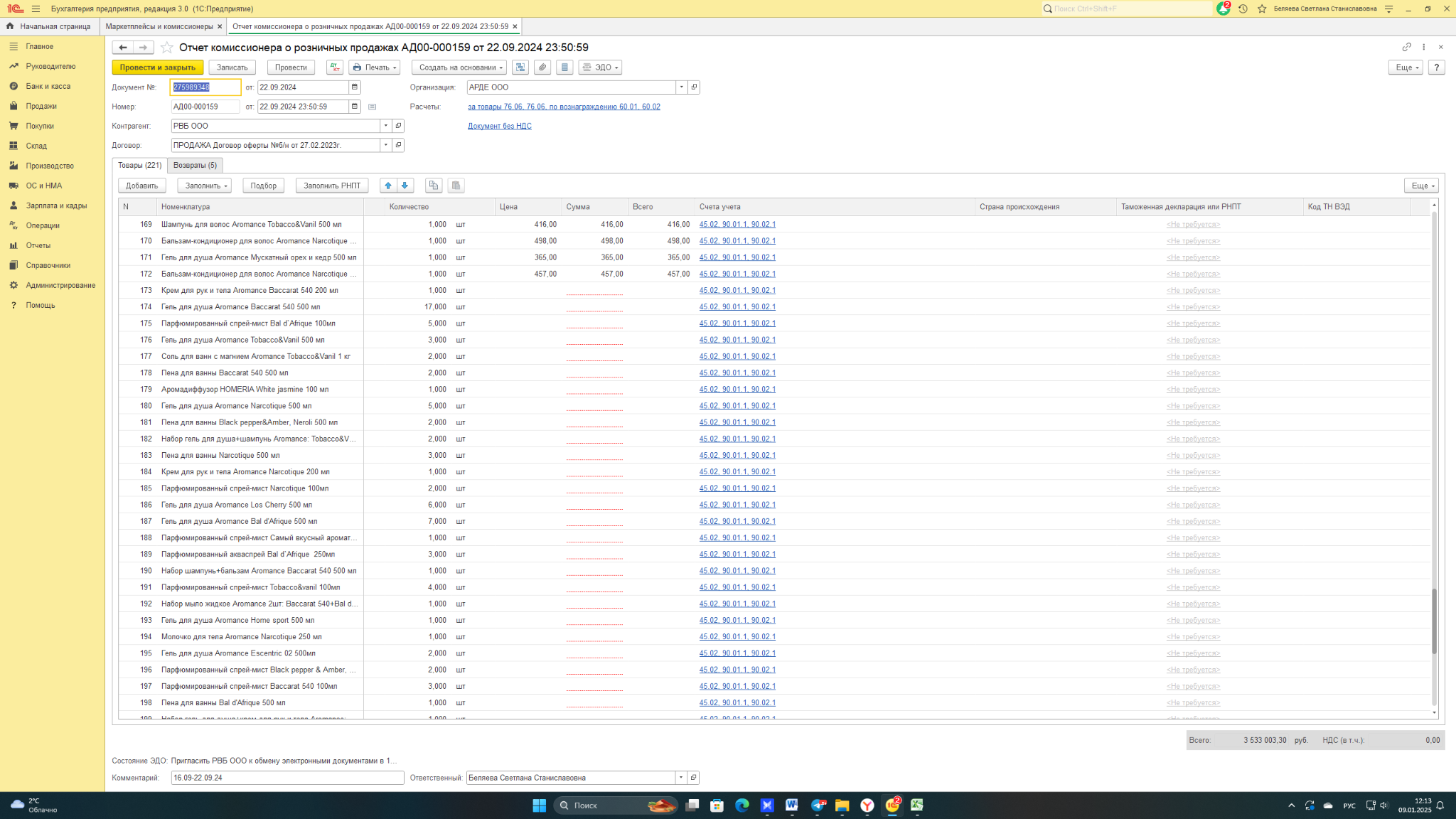Open Windows Start menu
This screenshot has width=1456, height=819.
(539, 805)
